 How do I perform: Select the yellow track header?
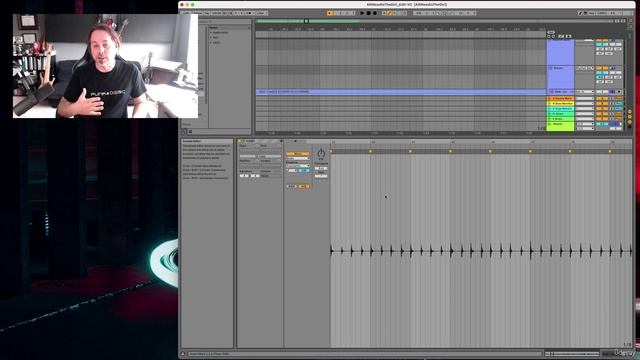click(560, 104)
